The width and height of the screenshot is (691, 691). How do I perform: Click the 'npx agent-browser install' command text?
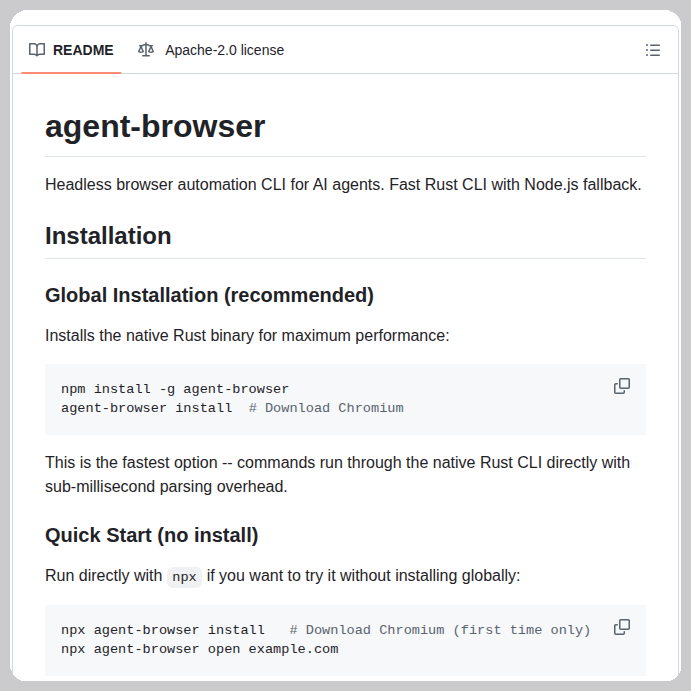coord(163,630)
